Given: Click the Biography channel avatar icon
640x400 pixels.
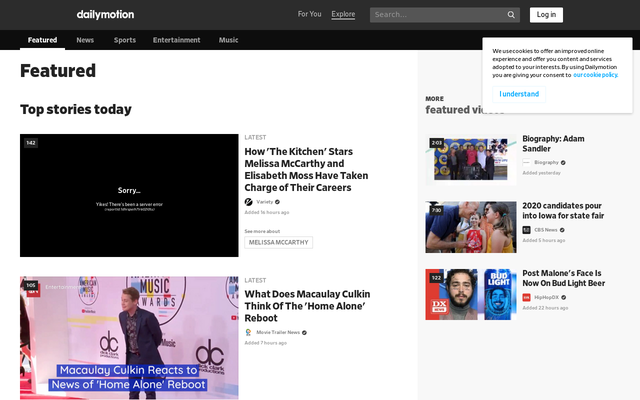Looking at the screenshot, I should (527, 162).
